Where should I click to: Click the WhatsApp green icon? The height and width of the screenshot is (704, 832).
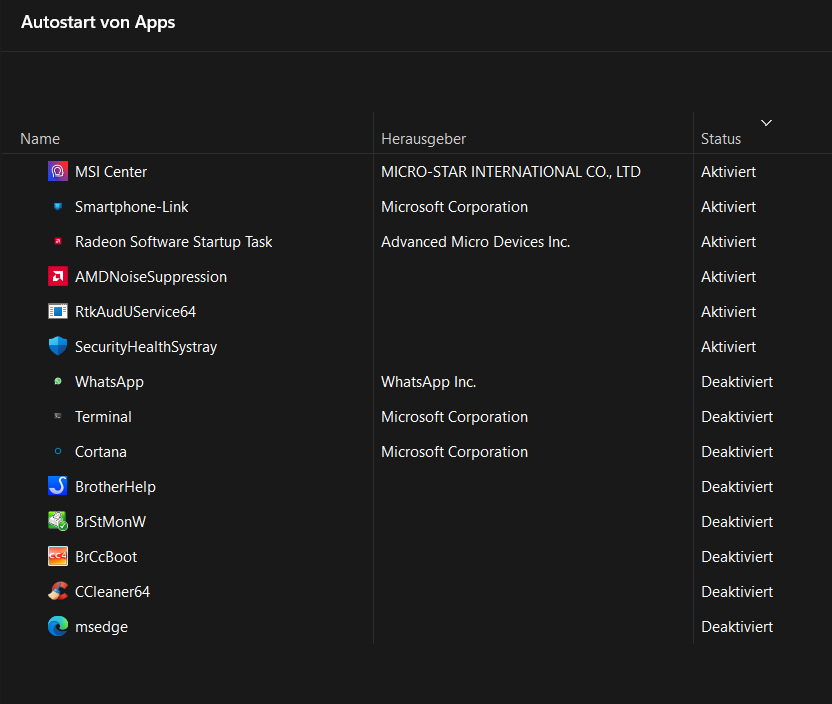pos(58,382)
